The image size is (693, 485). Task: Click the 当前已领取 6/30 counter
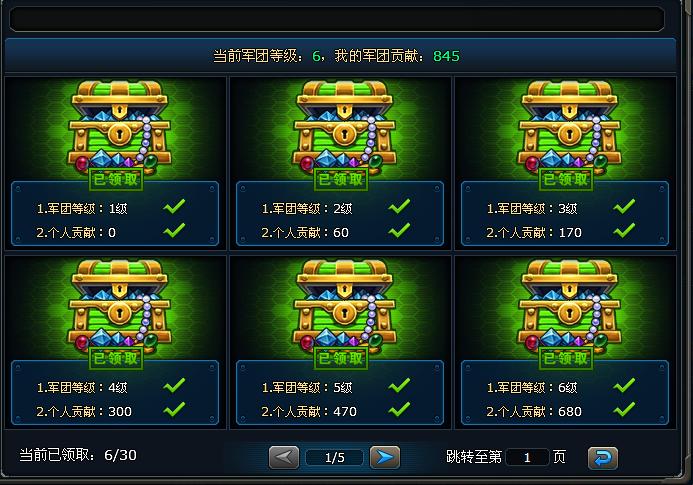click(x=78, y=455)
